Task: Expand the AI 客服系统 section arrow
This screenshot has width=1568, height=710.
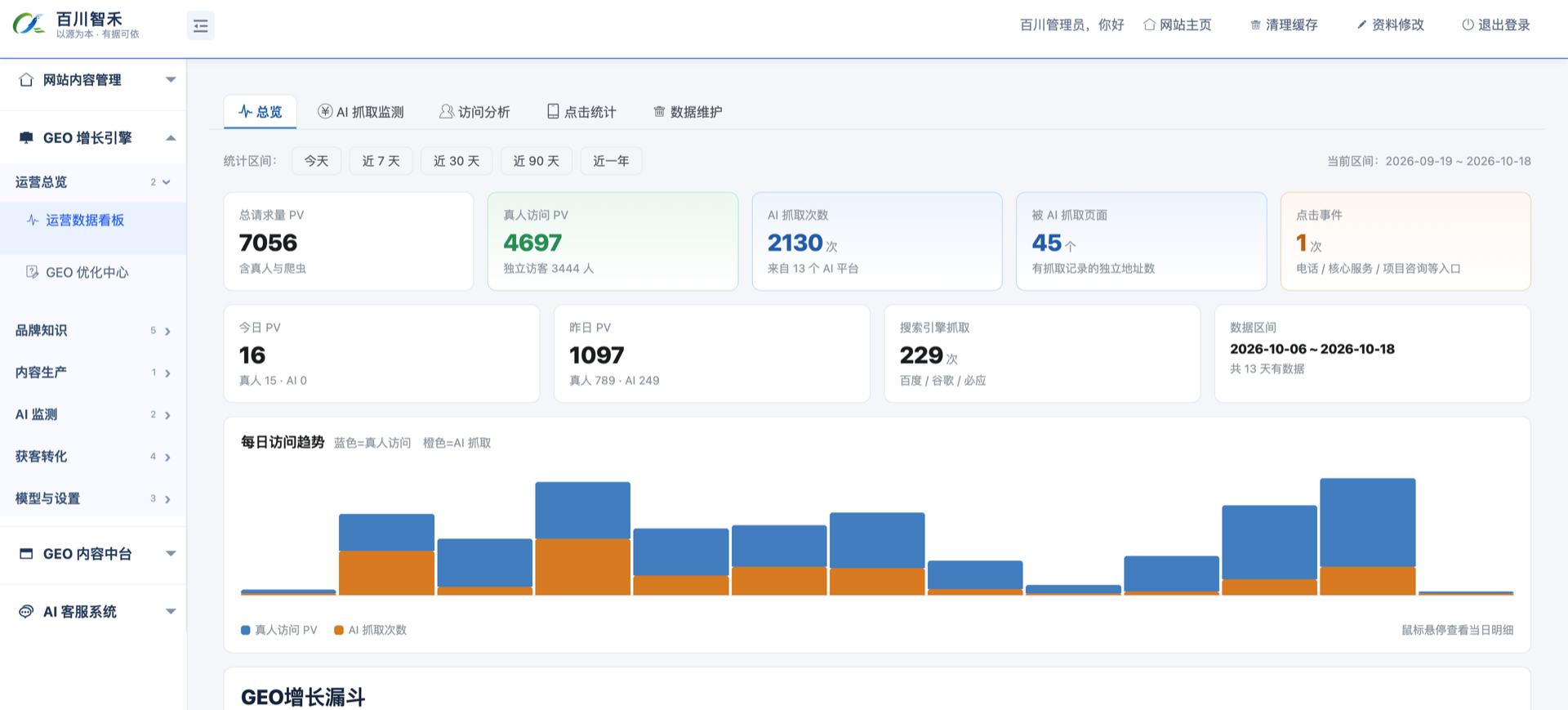Action: (171, 611)
